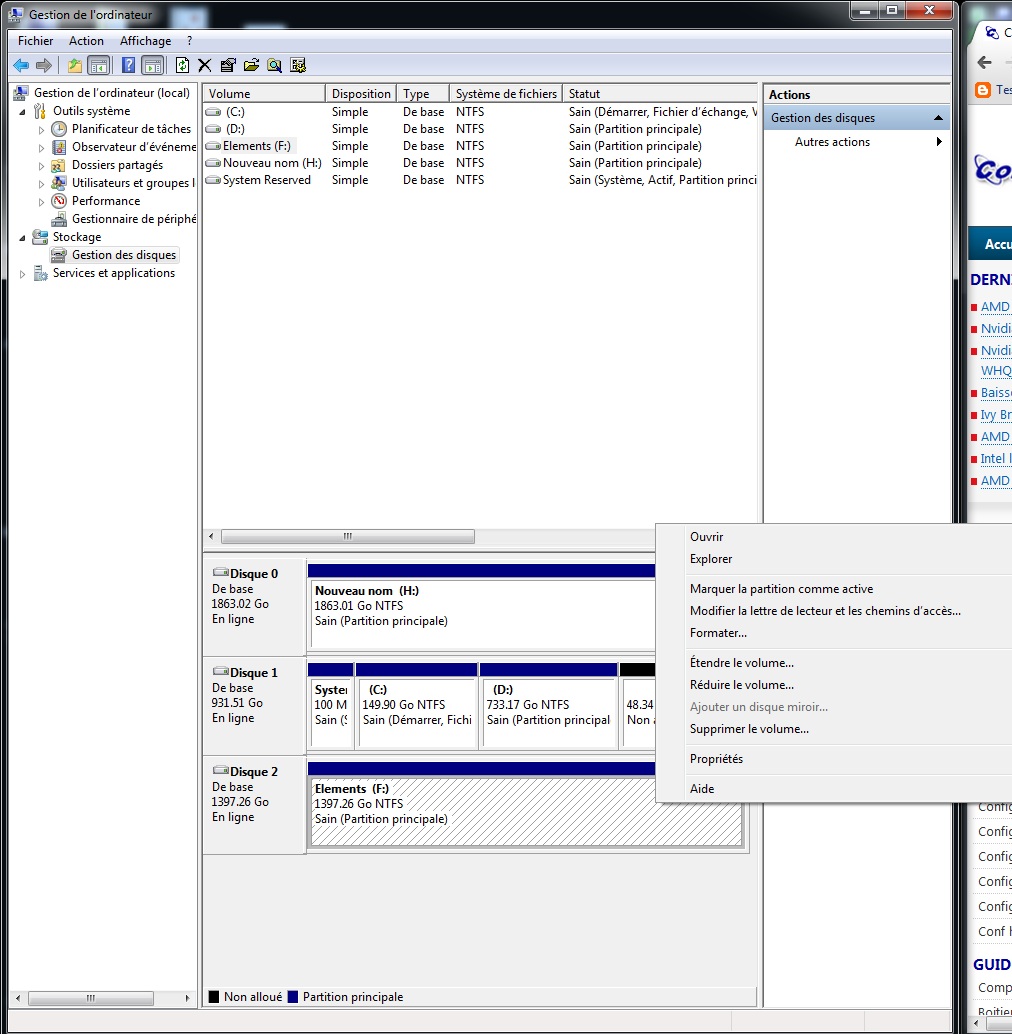Click the Help question mark toolbar icon
1012x1034 pixels.
click(128, 65)
